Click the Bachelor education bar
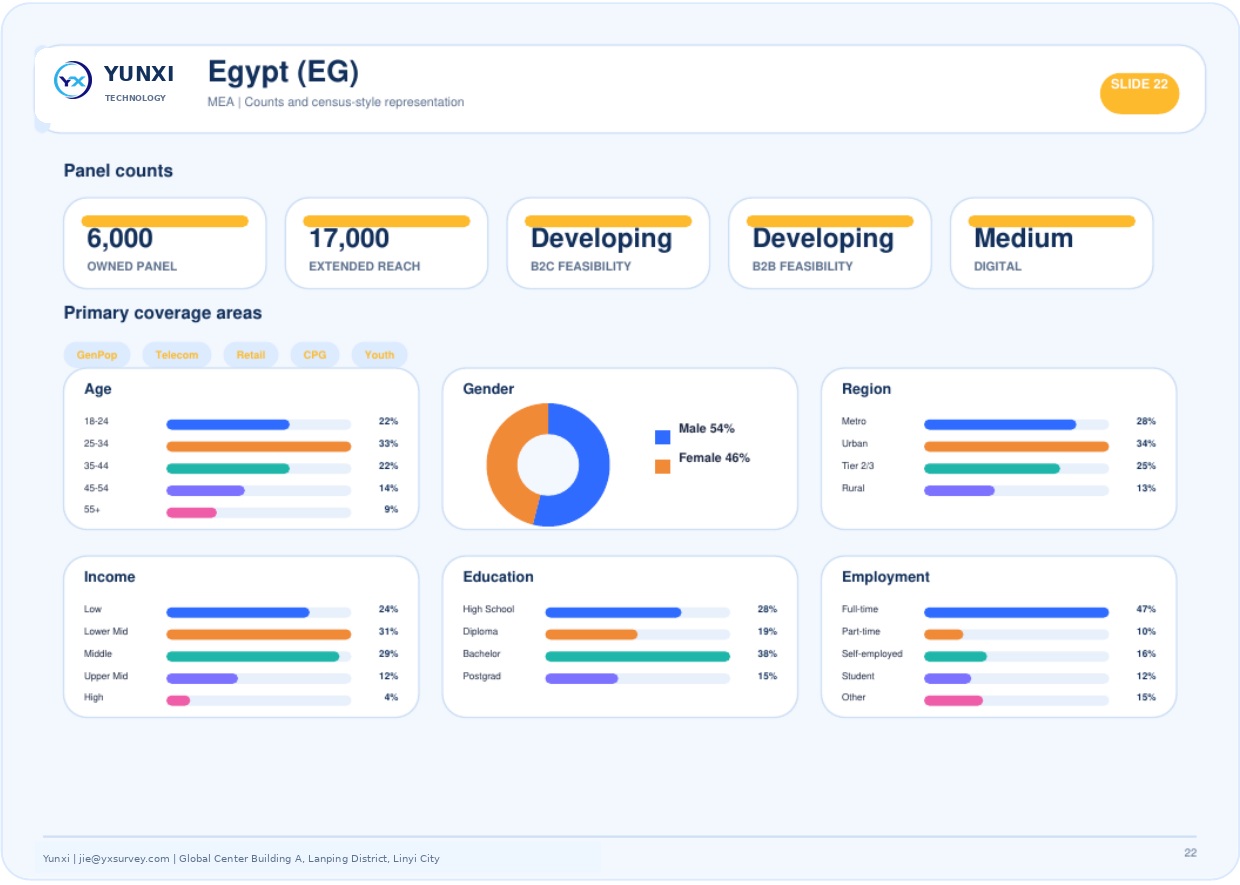 coord(637,656)
